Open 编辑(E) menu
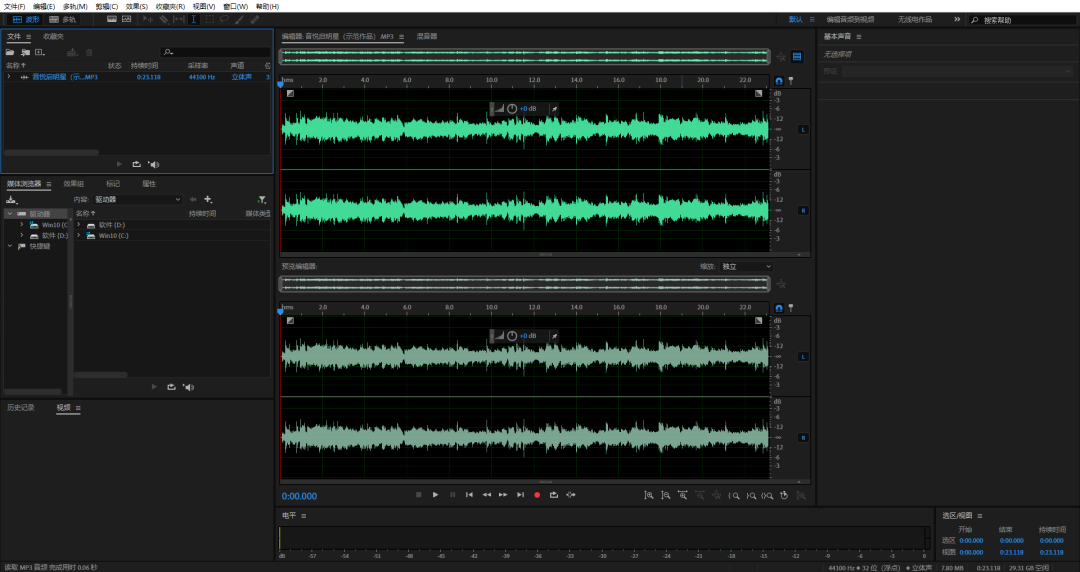The height and width of the screenshot is (572, 1080). click(44, 6)
